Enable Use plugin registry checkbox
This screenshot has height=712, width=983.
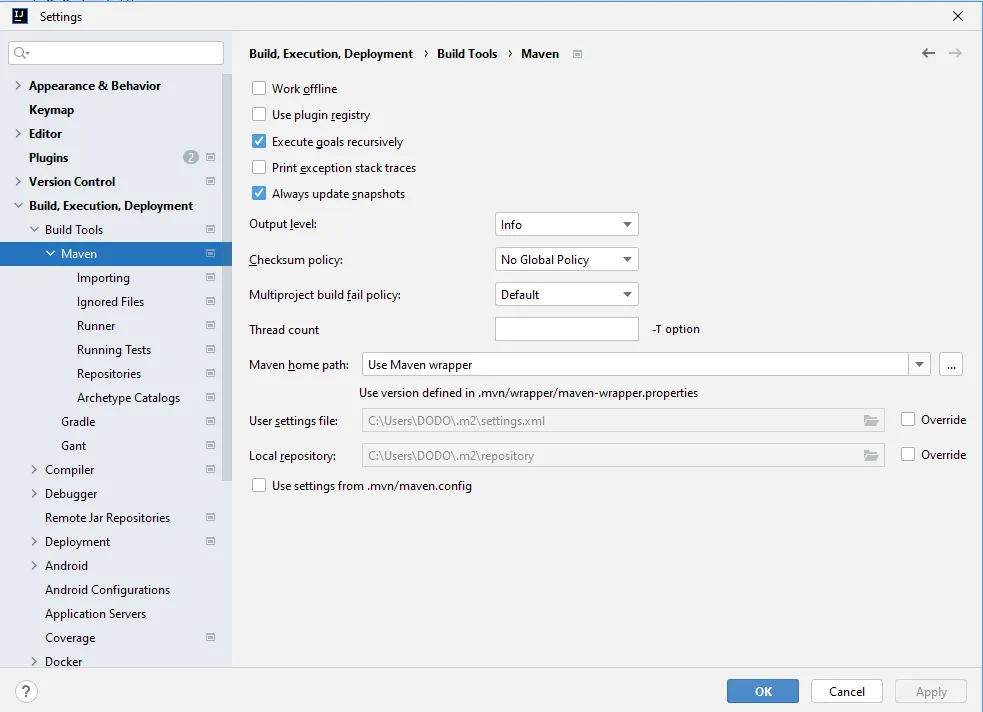coord(259,114)
